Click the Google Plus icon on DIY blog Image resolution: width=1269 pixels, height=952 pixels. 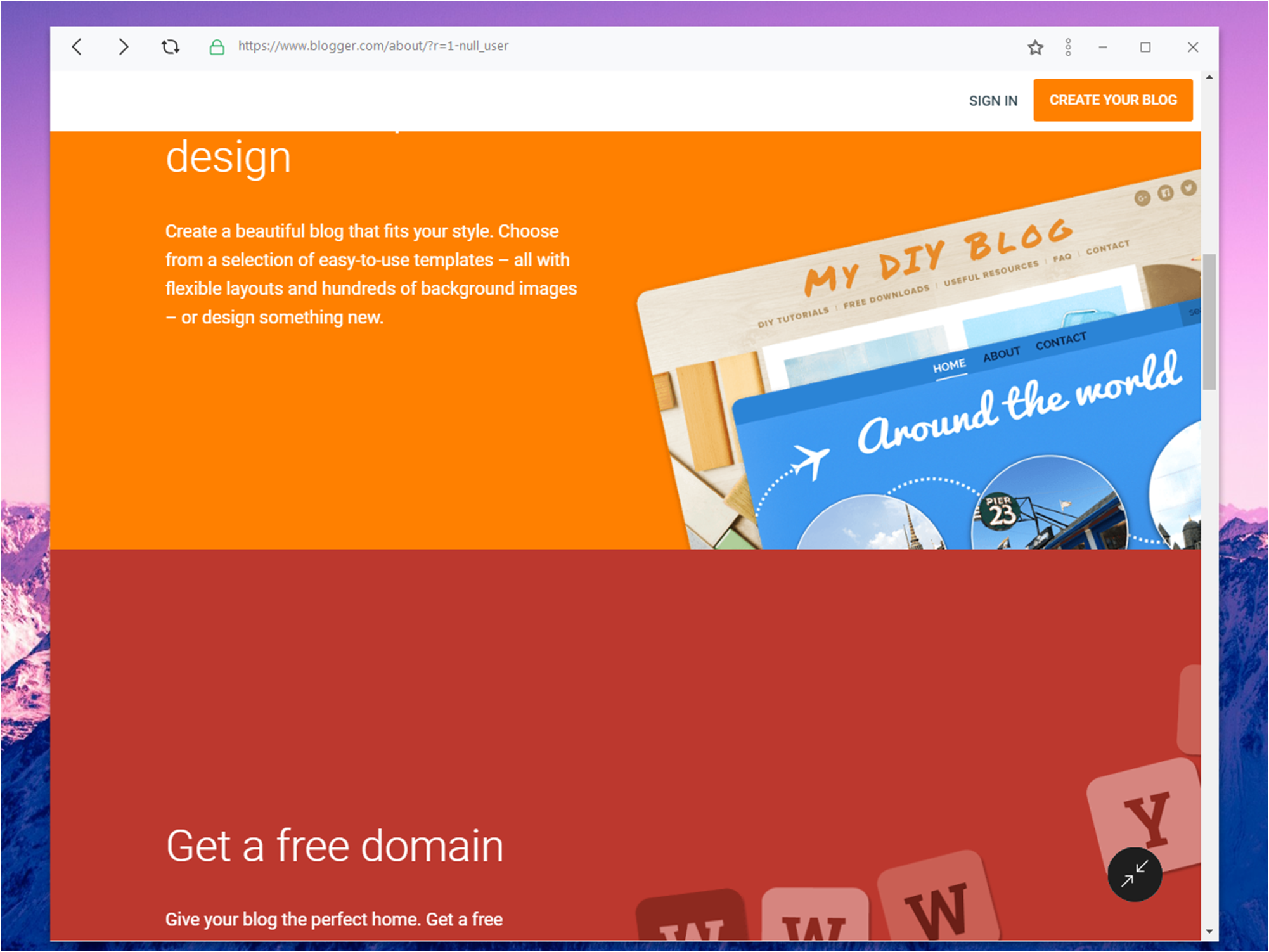tap(1142, 198)
